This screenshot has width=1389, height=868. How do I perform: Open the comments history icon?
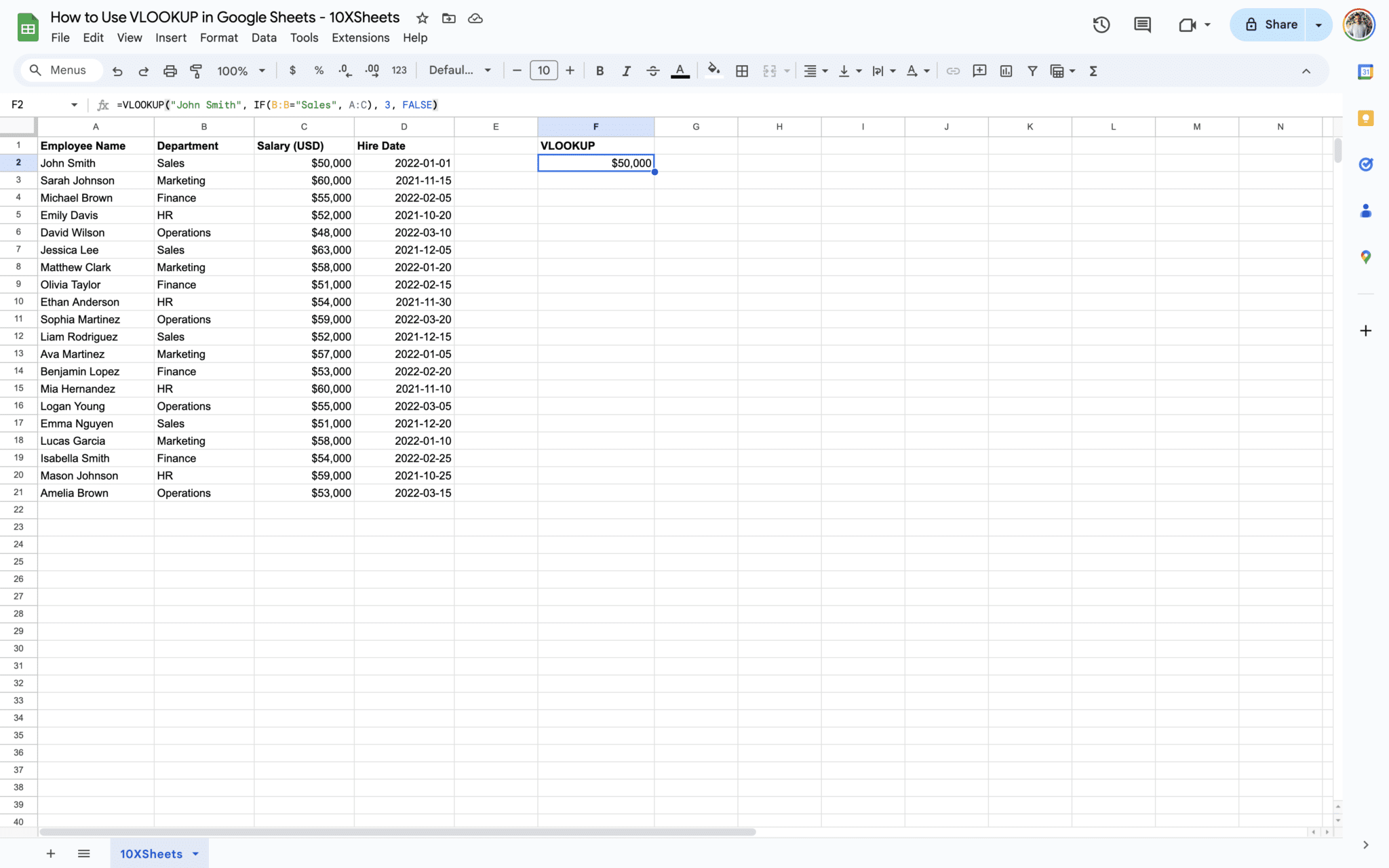click(1143, 25)
